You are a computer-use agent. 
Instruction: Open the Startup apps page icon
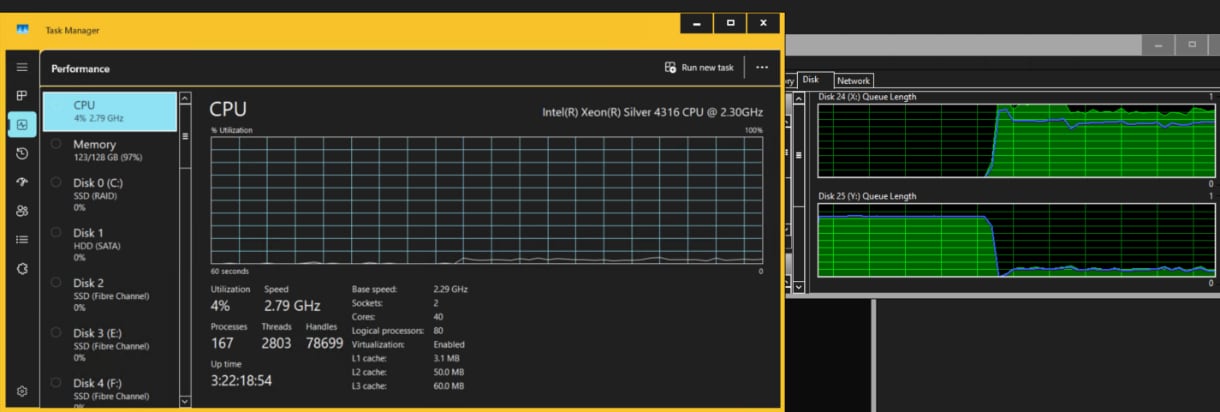pyautogui.click(x=22, y=182)
